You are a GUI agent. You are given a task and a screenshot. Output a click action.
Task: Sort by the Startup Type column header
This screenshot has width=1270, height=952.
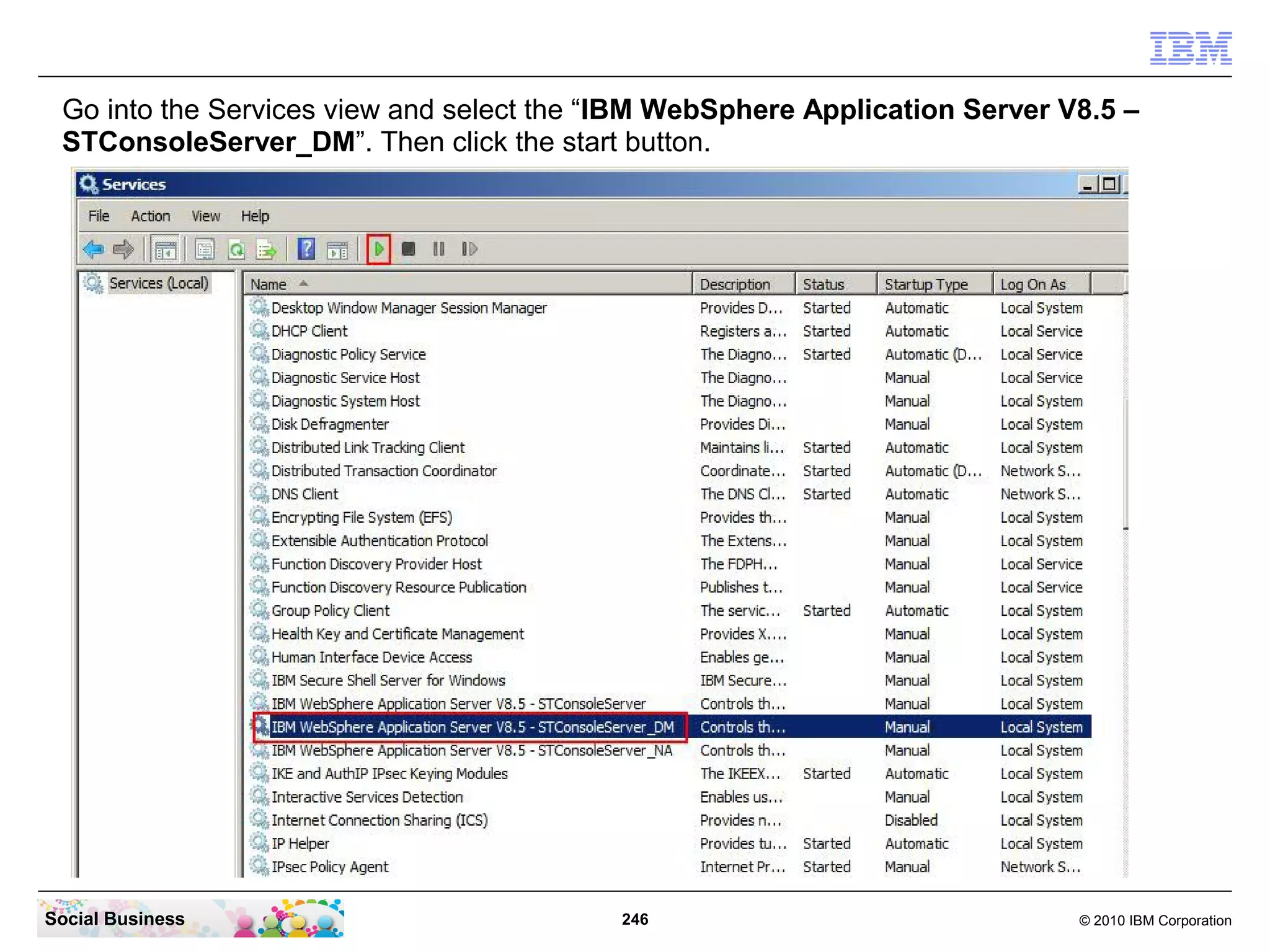935,284
